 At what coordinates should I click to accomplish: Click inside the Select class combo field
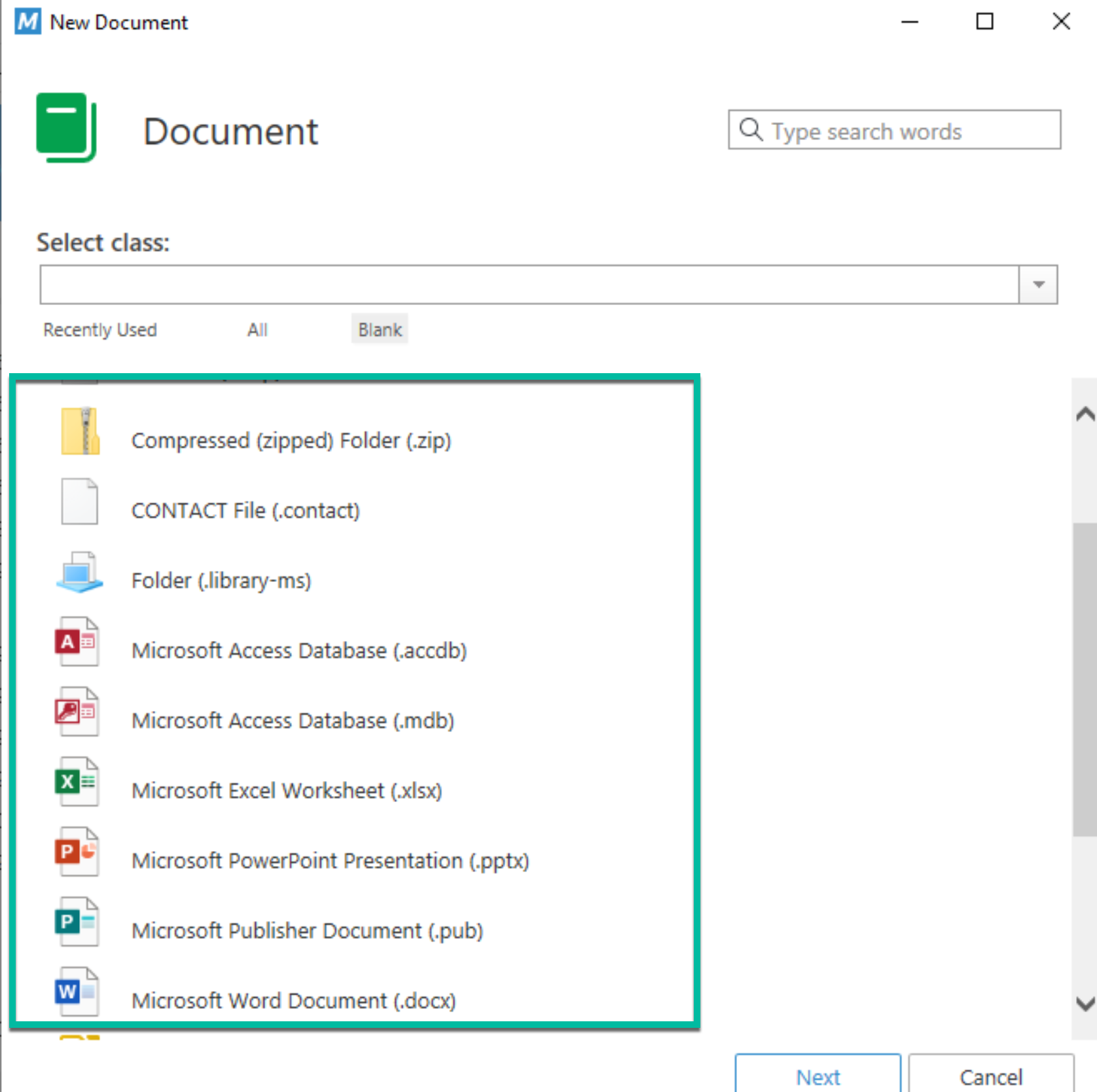point(529,285)
